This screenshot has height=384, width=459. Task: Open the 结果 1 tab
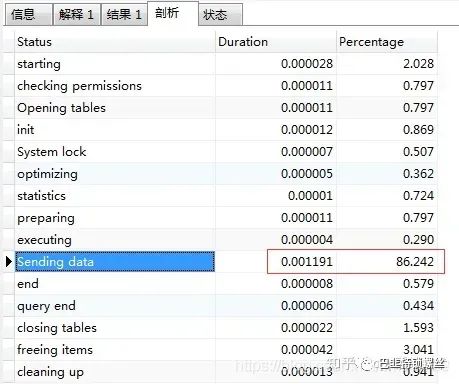point(124,15)
